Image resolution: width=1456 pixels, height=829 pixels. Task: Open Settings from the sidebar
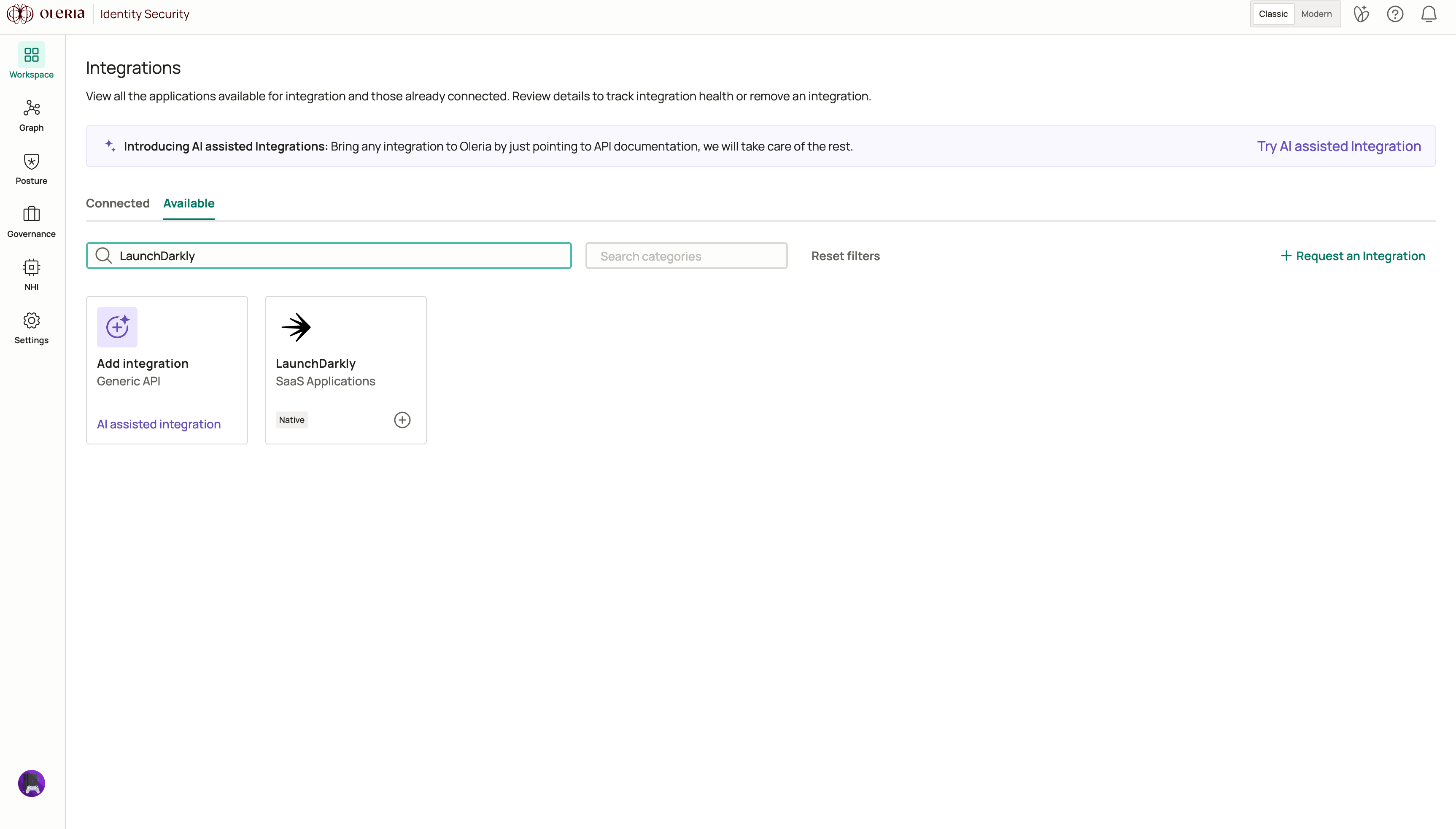point(31,328)
